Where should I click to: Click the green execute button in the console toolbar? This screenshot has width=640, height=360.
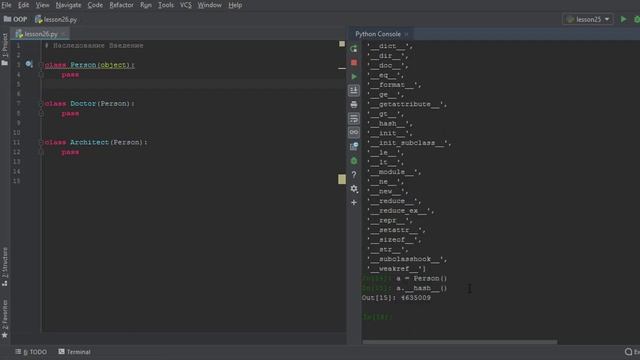coord(354,76)
